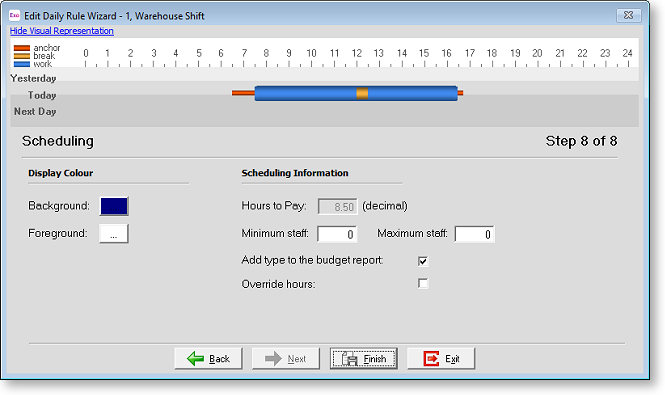Click the Exo app icon in title bar
The height and width of the screenshot is (395, 665).
pos(14,15)
